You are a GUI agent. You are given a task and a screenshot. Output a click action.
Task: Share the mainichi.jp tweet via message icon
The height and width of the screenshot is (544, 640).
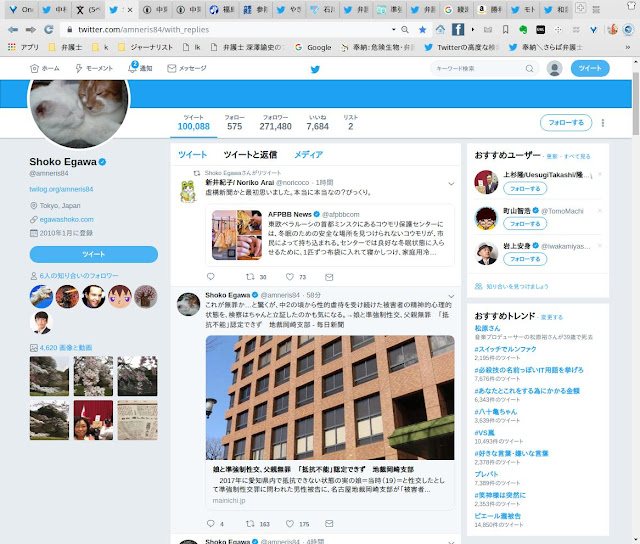[x=329, y=524]
